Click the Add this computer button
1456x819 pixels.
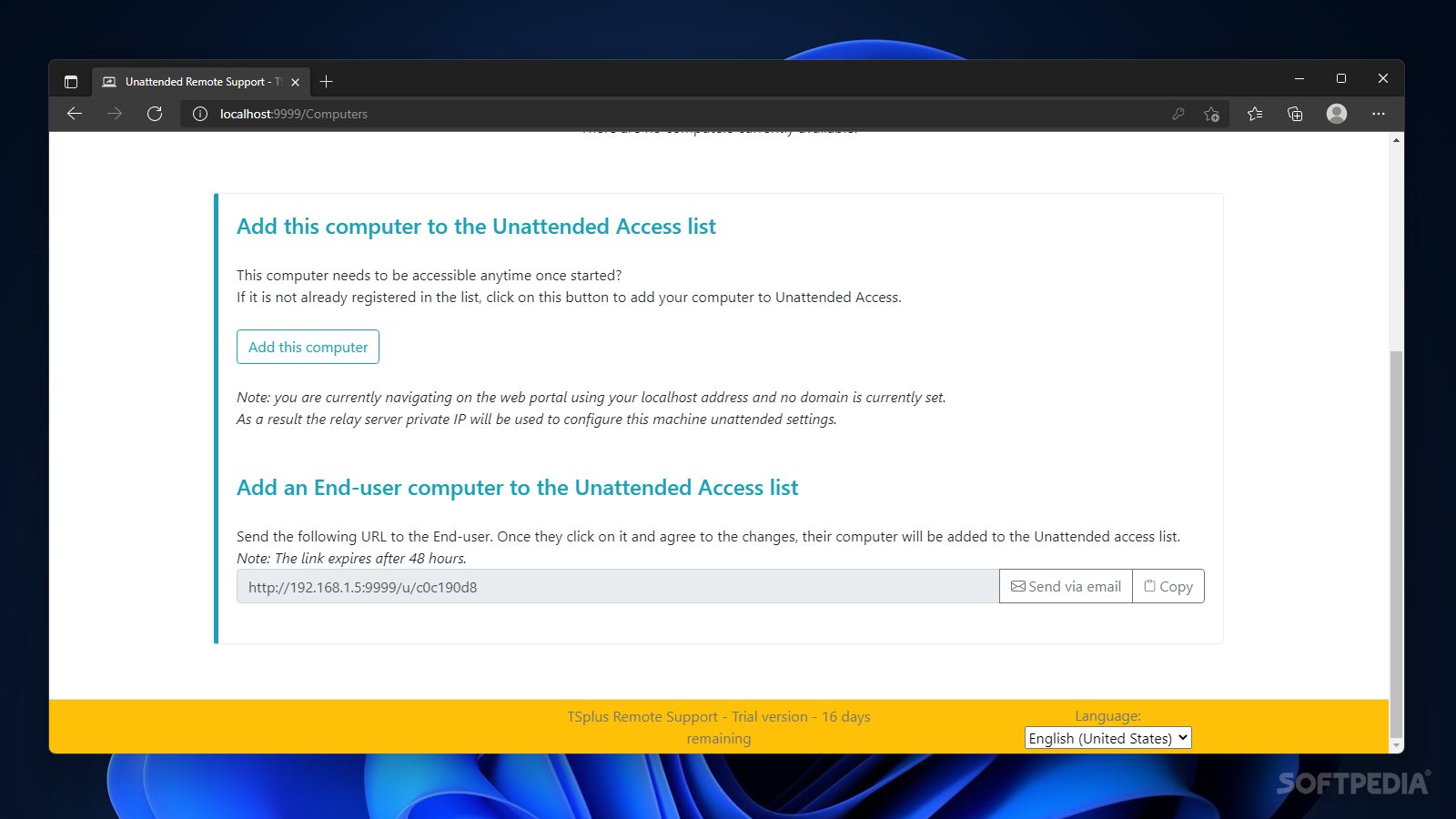[308, 347]
